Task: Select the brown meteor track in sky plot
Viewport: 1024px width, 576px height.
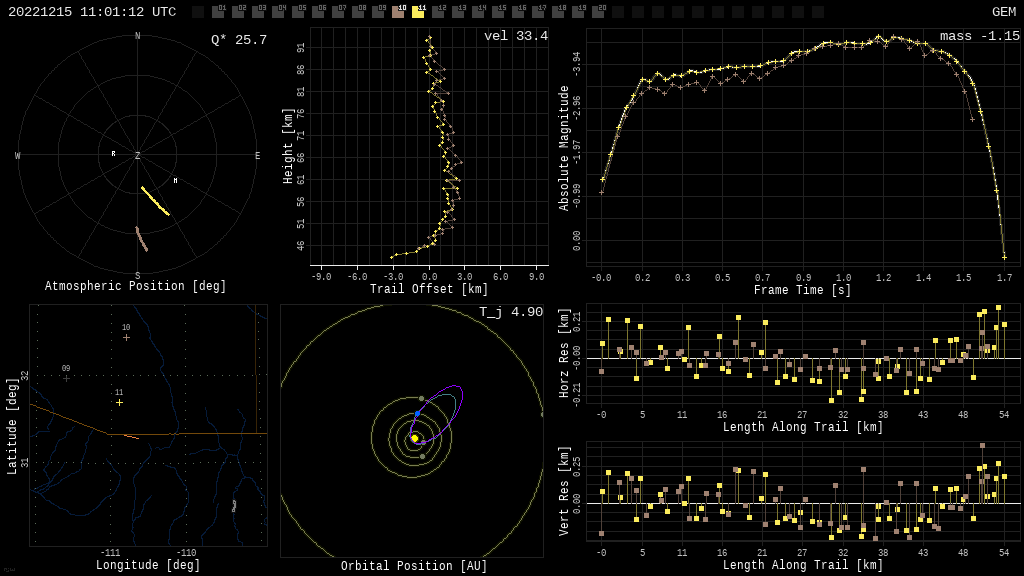Action: click(142, 239)
